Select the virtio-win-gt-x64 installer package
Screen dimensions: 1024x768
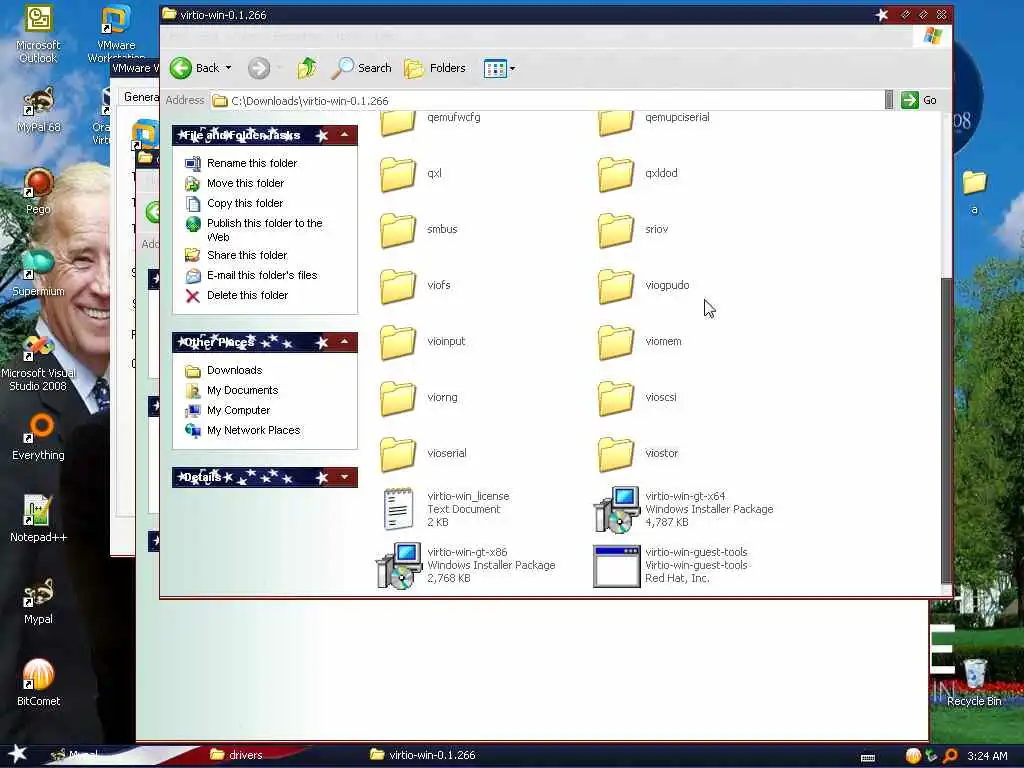click(684, 509)
